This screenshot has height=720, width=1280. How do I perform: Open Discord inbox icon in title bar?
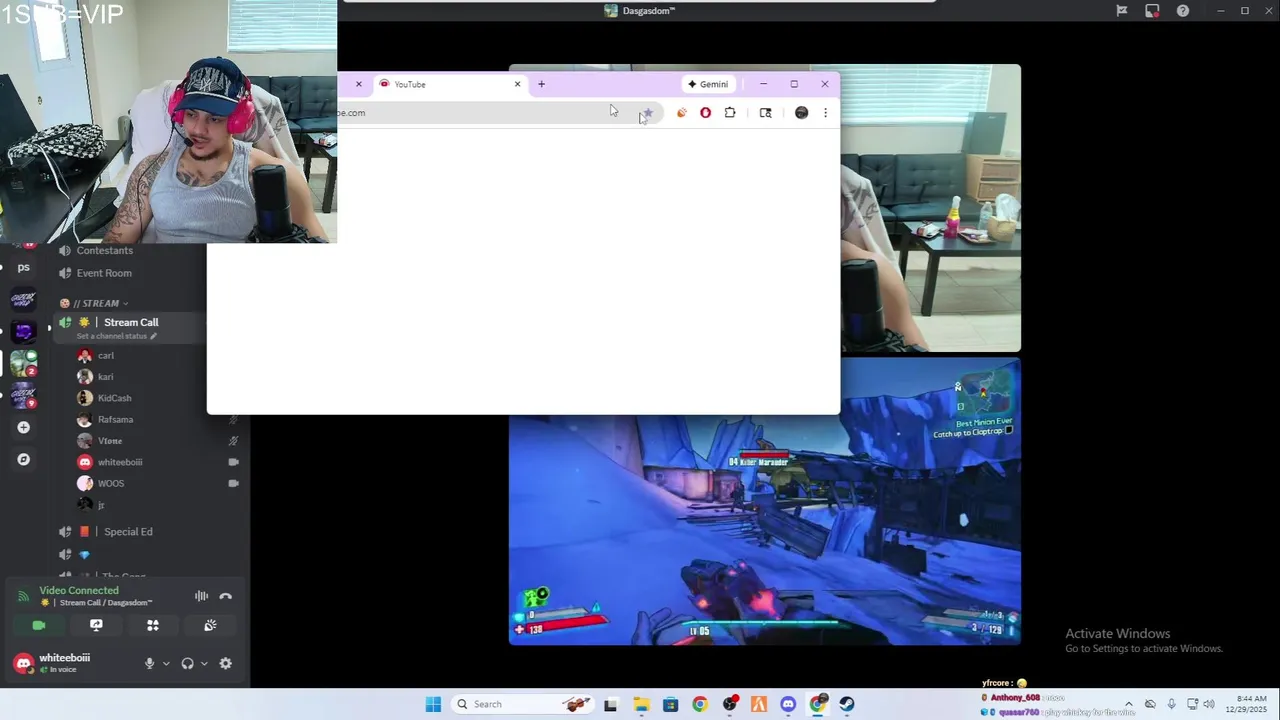1152,11
